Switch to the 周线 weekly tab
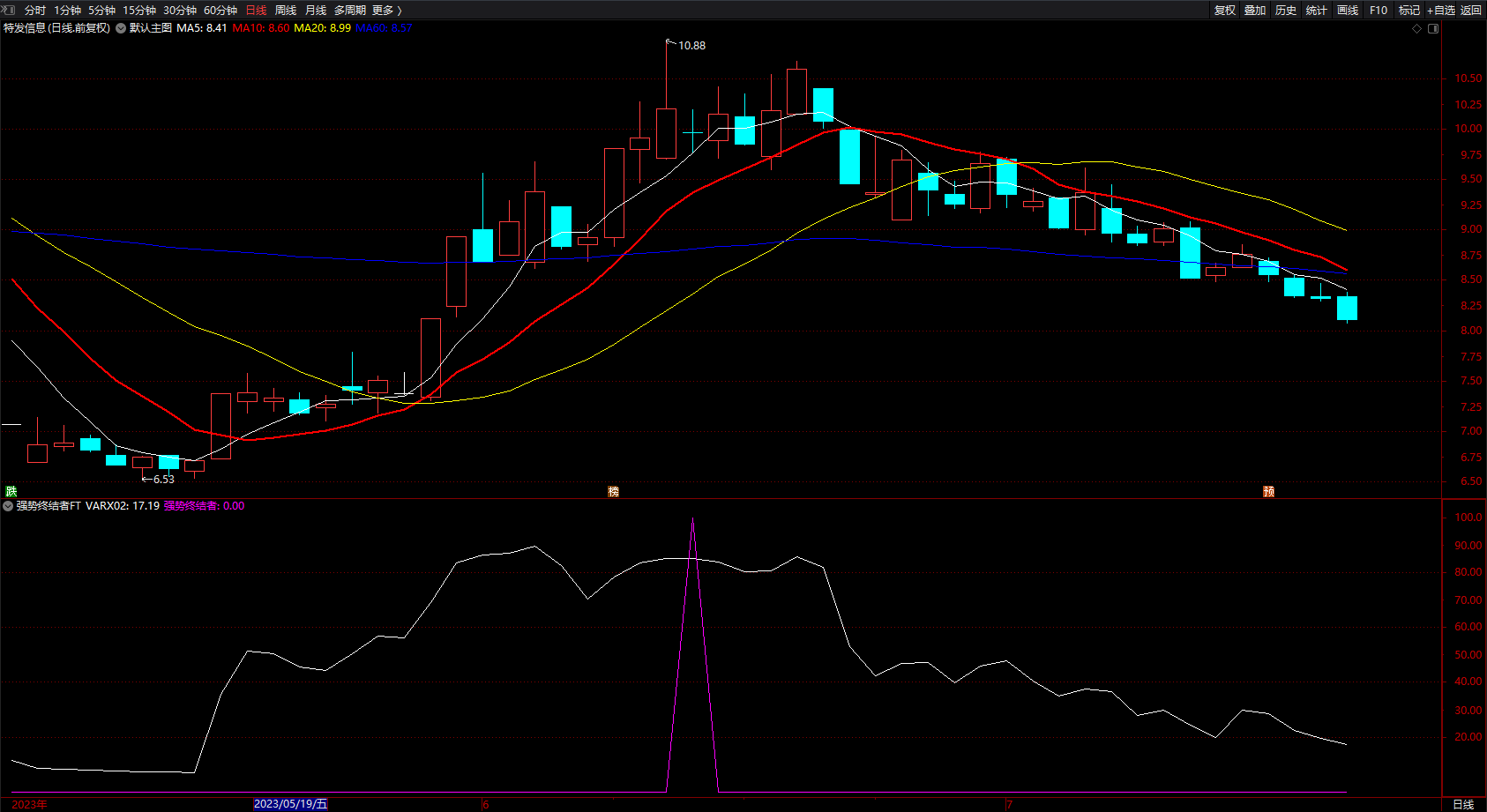Image resolution: width=1487 pixels, height=812 pixels. (286, 10)
